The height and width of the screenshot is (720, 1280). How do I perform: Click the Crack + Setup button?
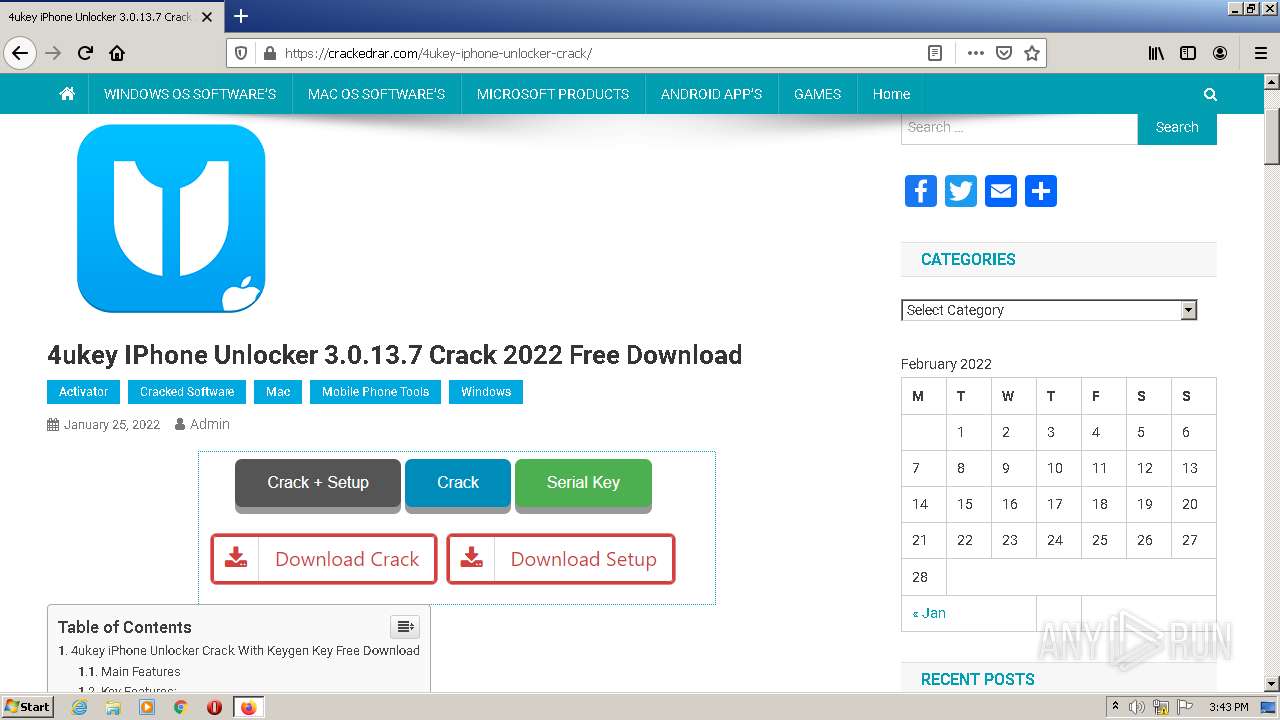(x=318, y=483)
